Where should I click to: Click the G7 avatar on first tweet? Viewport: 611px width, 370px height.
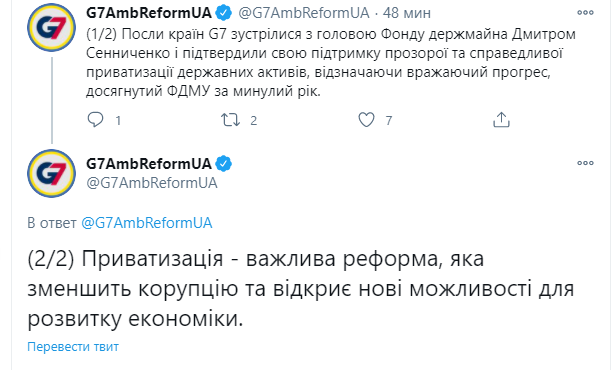51,28
